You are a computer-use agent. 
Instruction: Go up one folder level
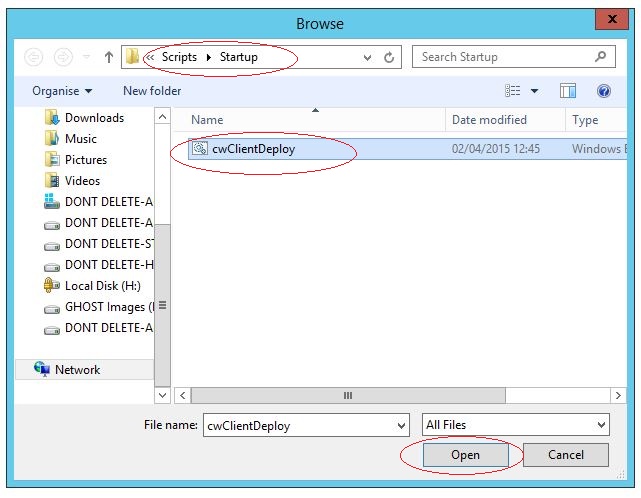(109, 57)
